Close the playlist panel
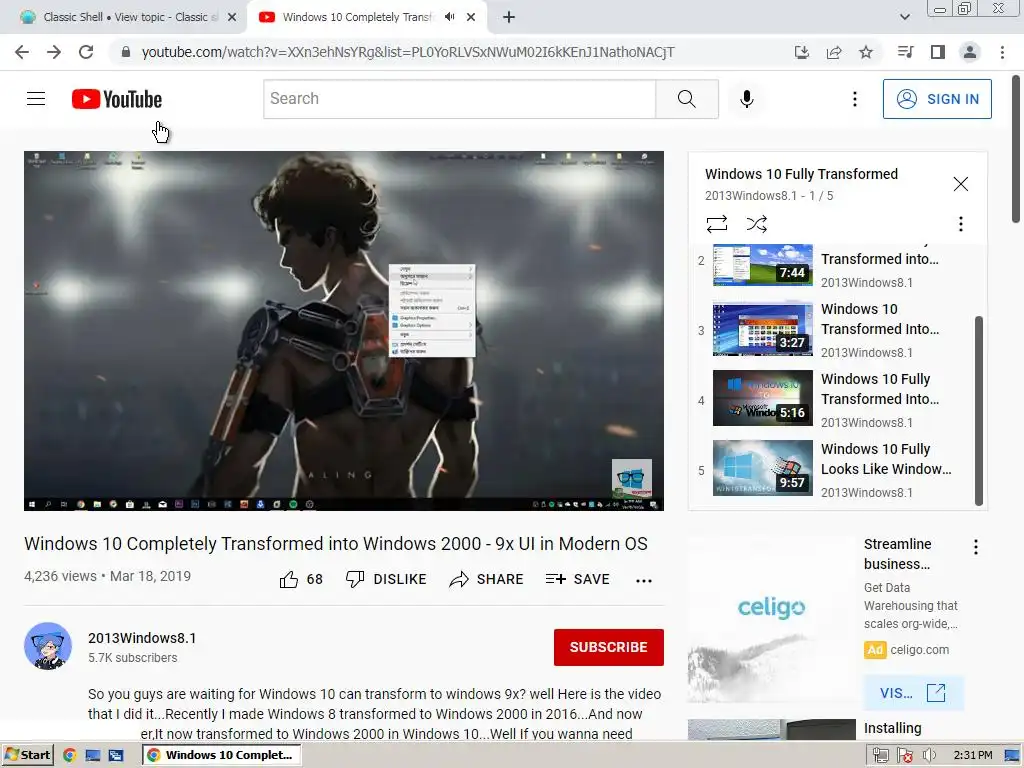Screen dimensions: 1024x768 (960, 184)
